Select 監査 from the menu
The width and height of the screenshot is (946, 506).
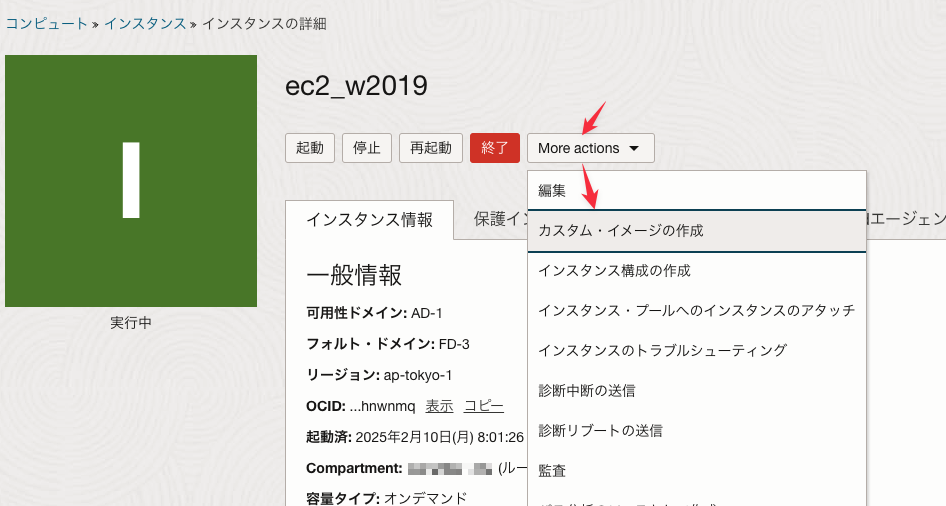(x=697, y=470)
